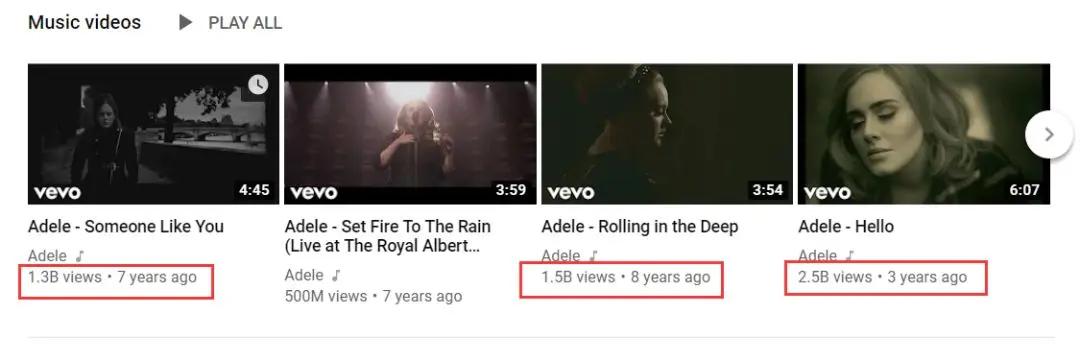
Task: Click music note beside Adele under Someone Like You
Action: point(80,256)
